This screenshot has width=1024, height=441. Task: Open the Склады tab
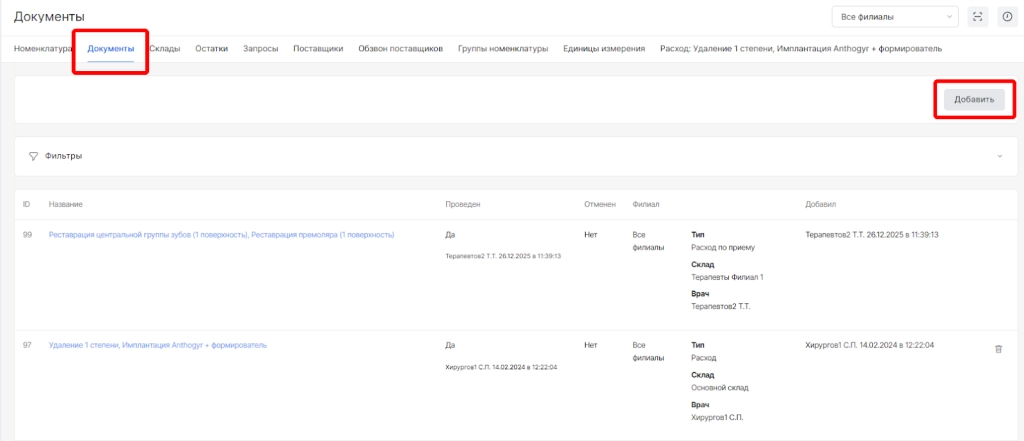click(164, 48)
